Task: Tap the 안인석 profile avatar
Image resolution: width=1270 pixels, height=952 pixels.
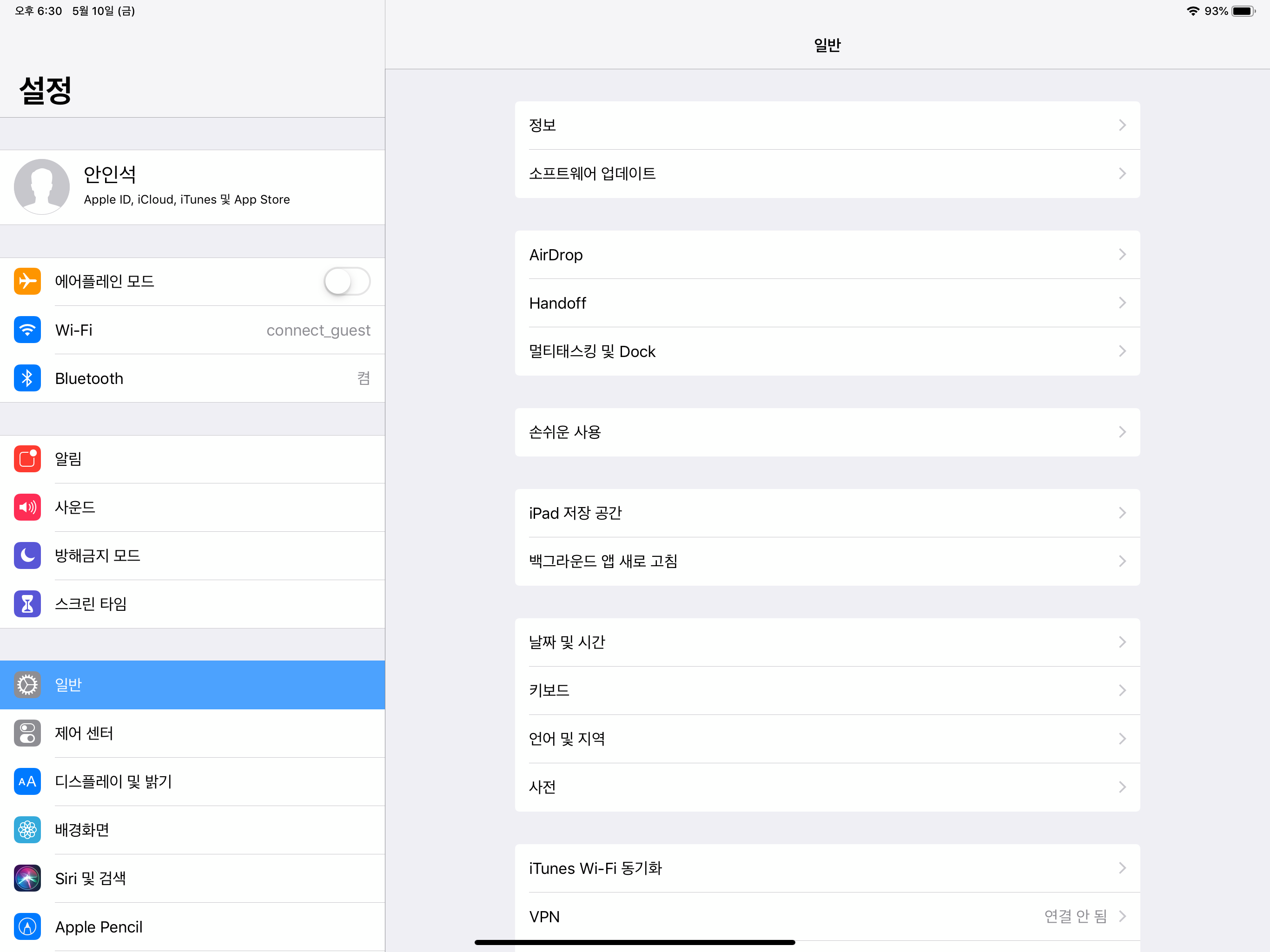Action: tap(41, 186)
